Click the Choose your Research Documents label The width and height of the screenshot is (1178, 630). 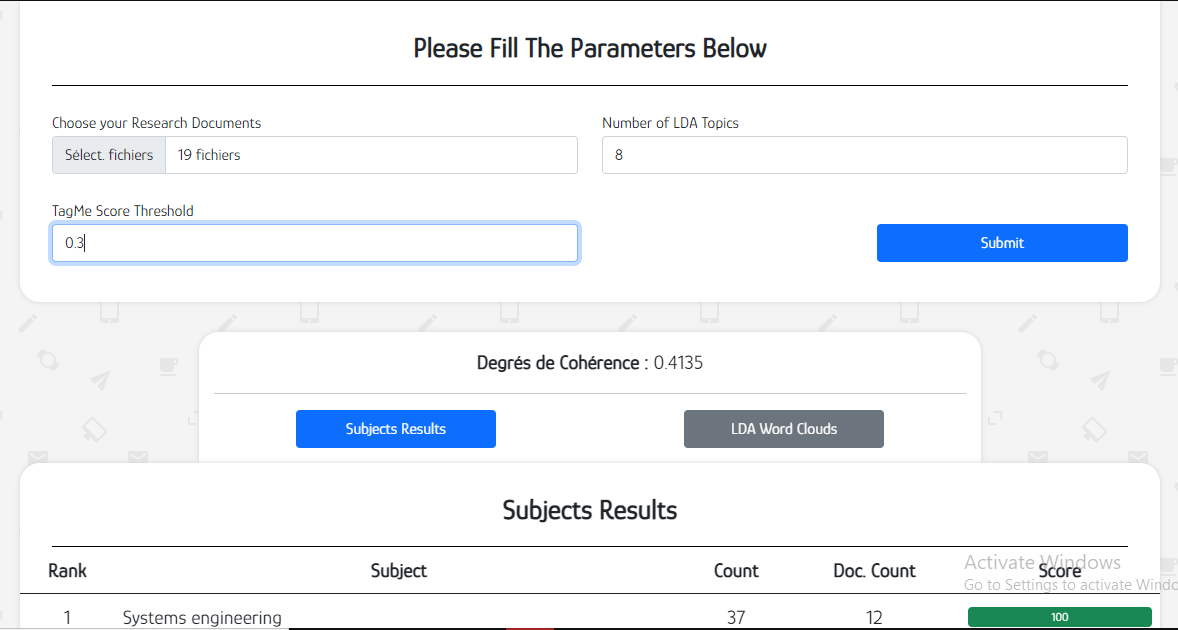[x=156, y=123]
